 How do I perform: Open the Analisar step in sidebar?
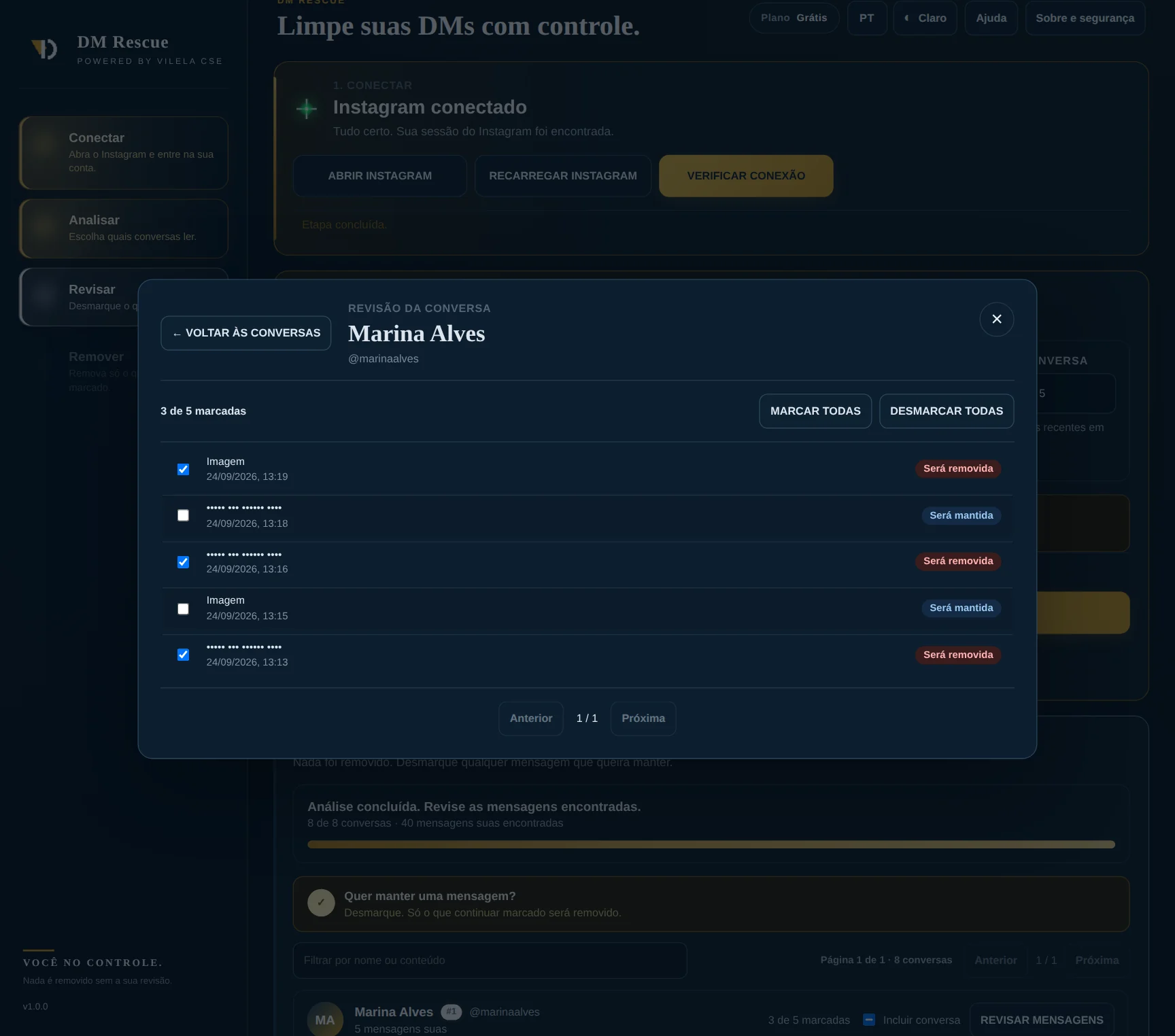[124, 228]
